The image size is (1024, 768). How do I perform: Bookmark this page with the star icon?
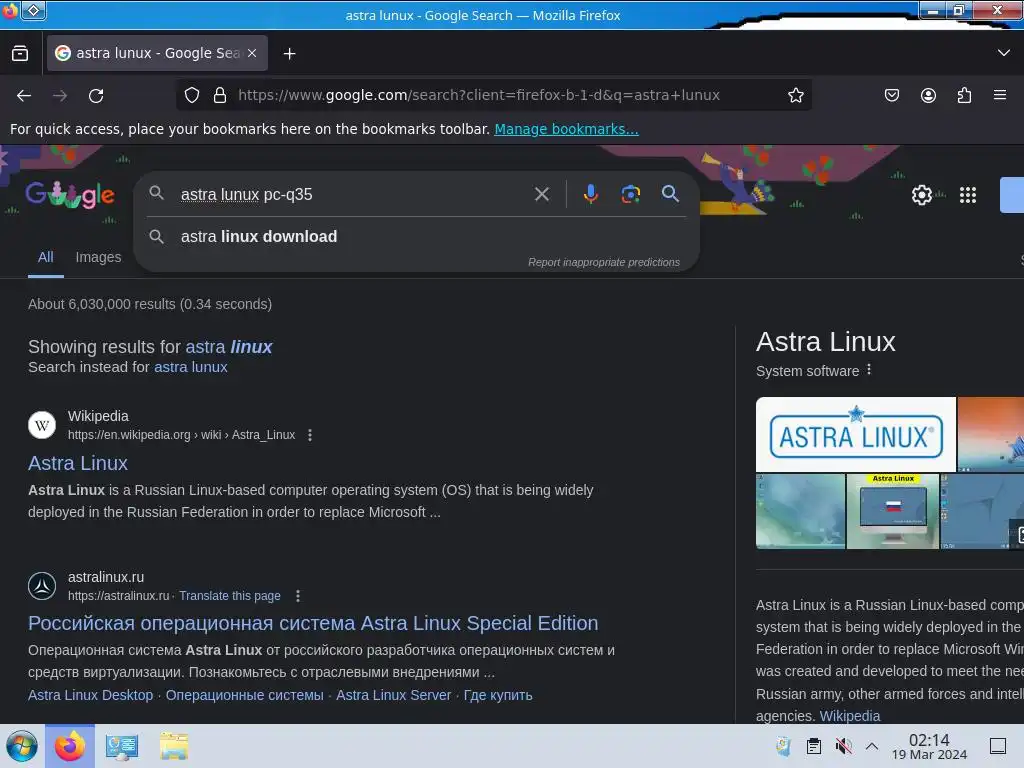(x=795, y=95)
